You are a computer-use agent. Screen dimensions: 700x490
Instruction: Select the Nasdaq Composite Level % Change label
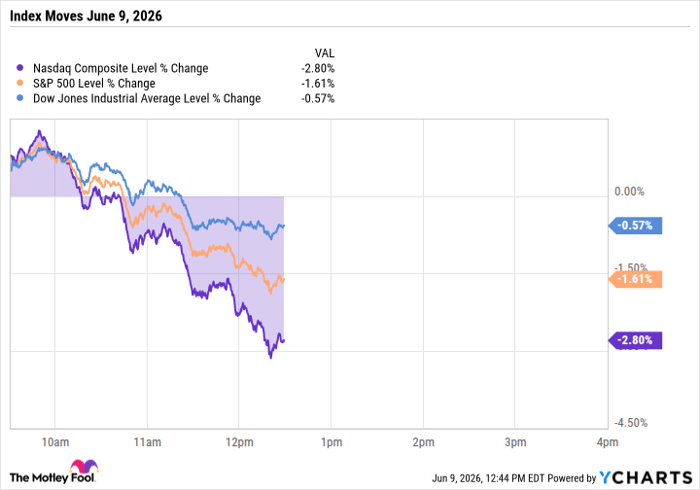(121, 68)
